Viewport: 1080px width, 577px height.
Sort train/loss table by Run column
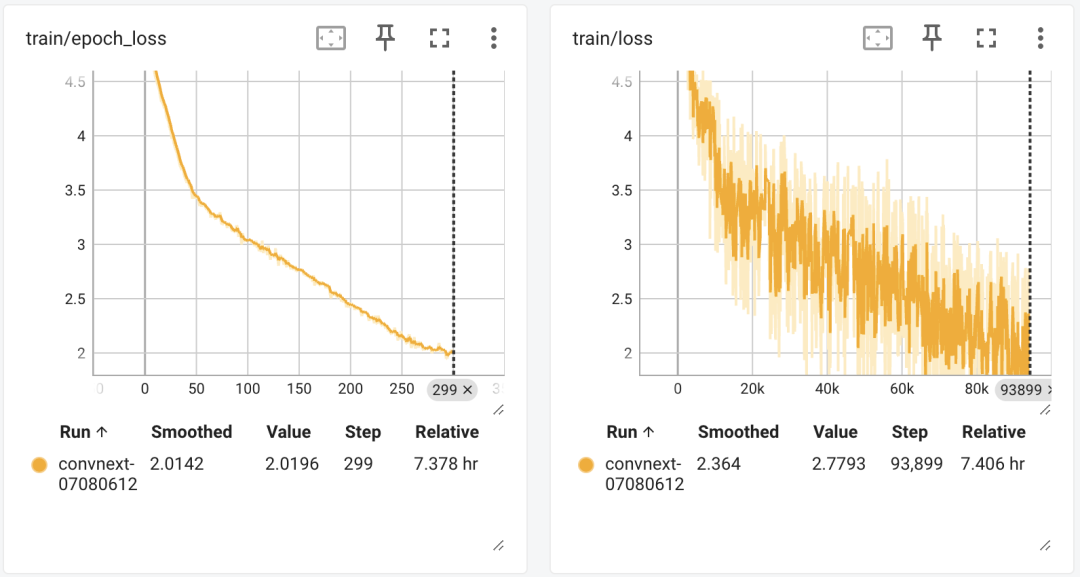pyautogui.click(x=629, y=432)
